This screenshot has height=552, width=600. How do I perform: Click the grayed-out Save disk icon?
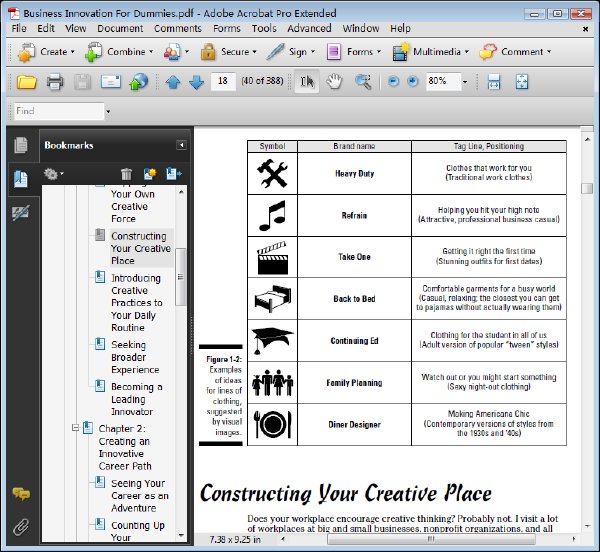click(82, 82)
